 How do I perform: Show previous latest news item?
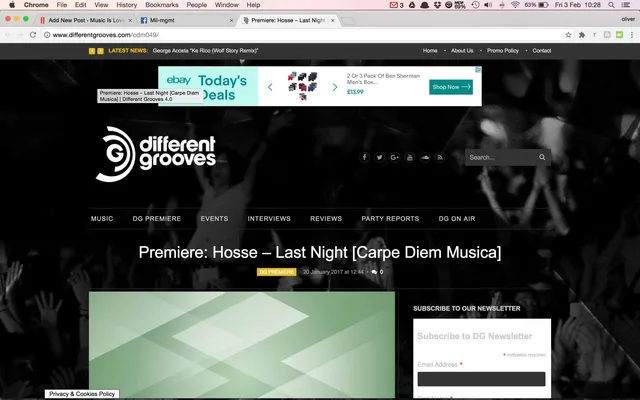[x=92, y=51]
